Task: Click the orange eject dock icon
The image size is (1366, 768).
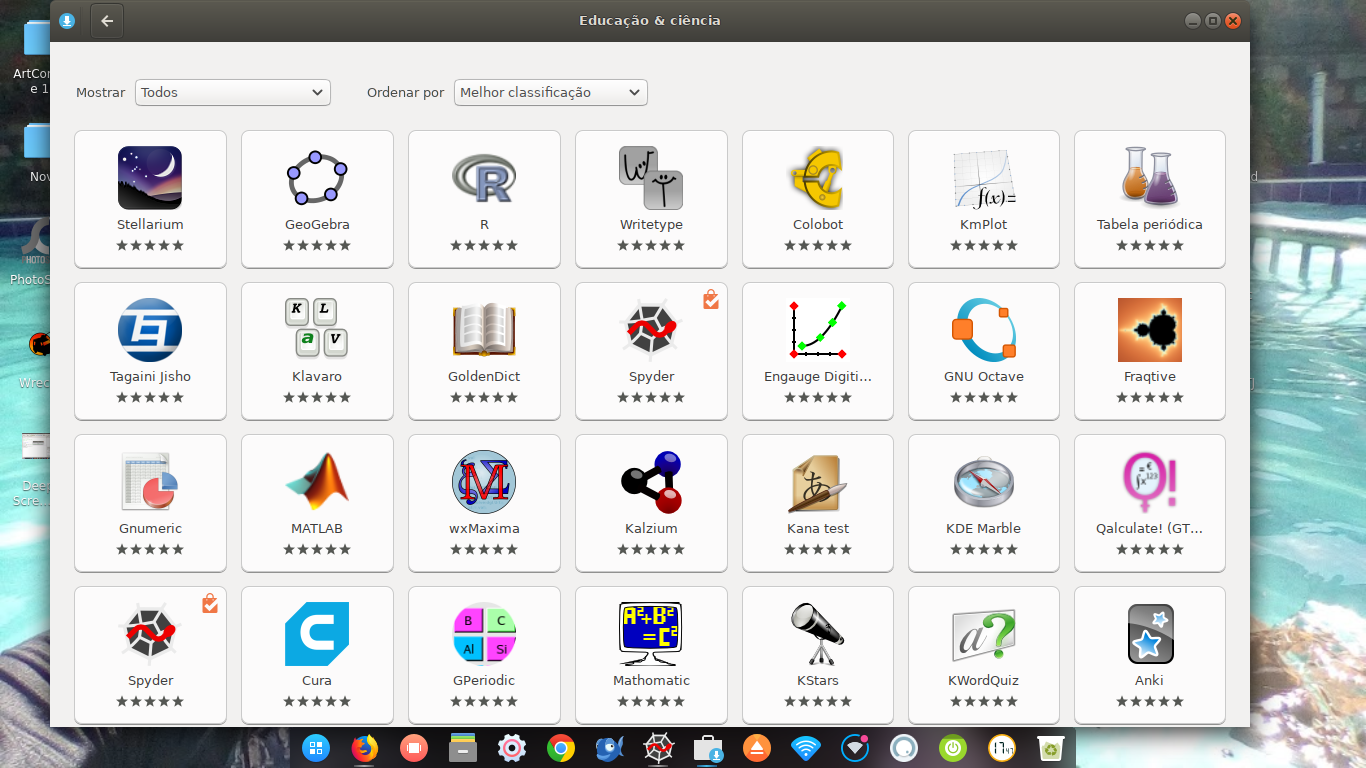Action: pyautogui.click(x=756, y=748)
